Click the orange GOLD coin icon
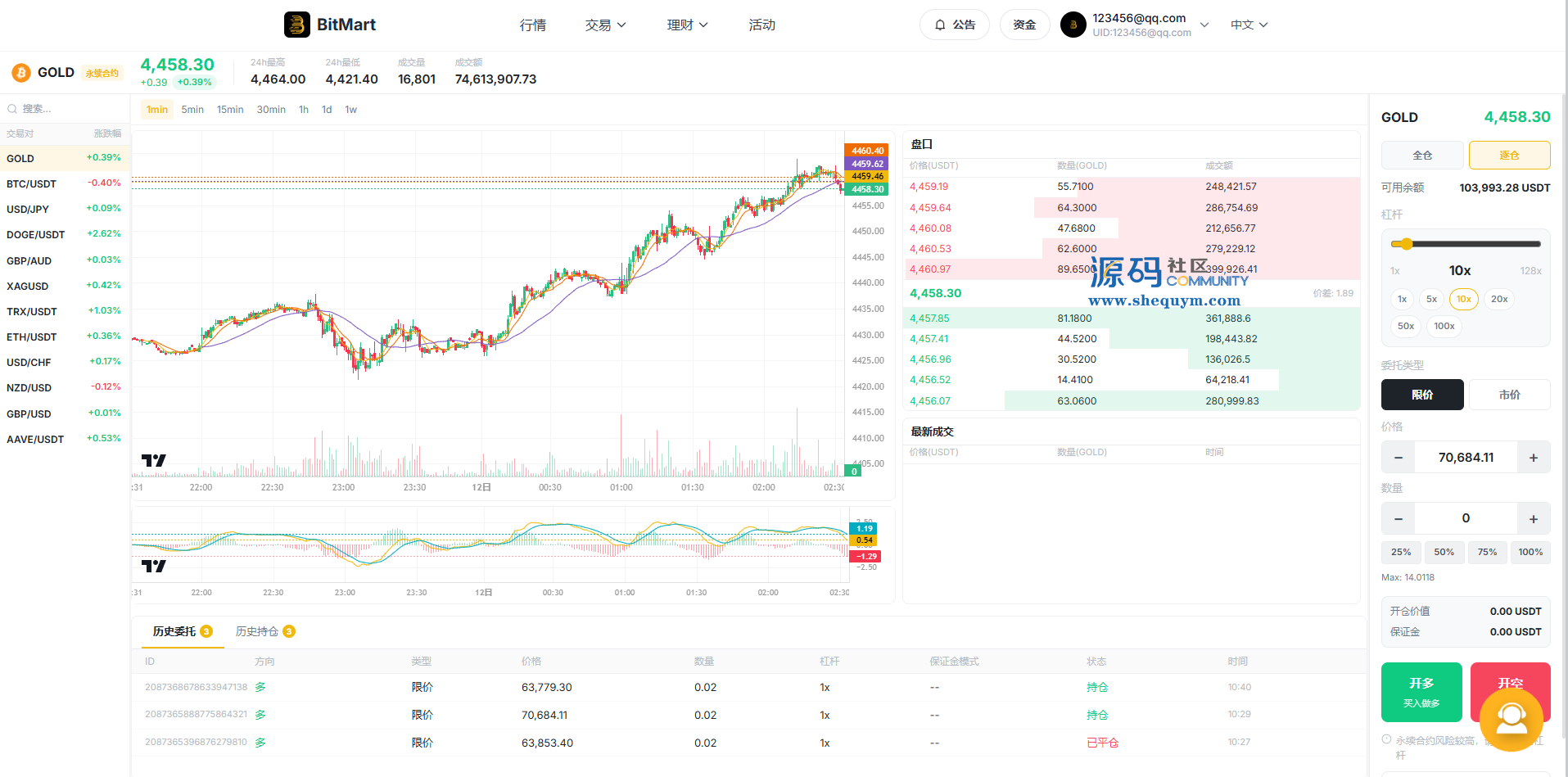Viewport: 1568px width, 777px height. (21, 73)
